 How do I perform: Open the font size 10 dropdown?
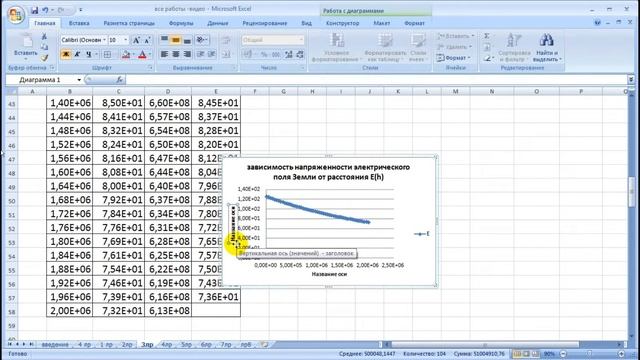125,40
